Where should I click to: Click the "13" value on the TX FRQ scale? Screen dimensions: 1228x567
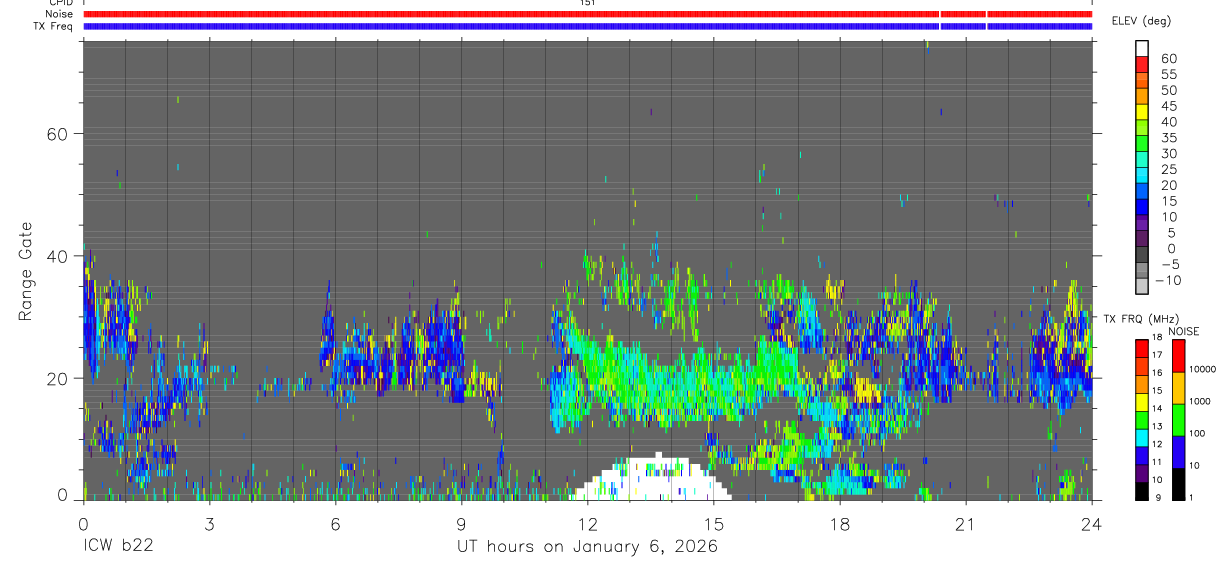click(1156, 426)
